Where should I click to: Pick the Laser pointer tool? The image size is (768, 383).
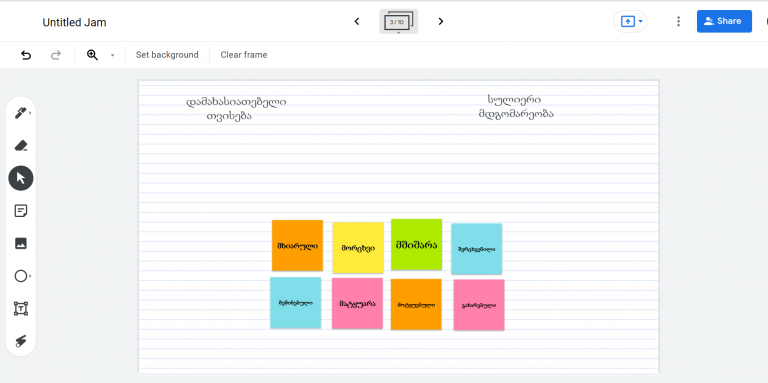coord(21,341)
